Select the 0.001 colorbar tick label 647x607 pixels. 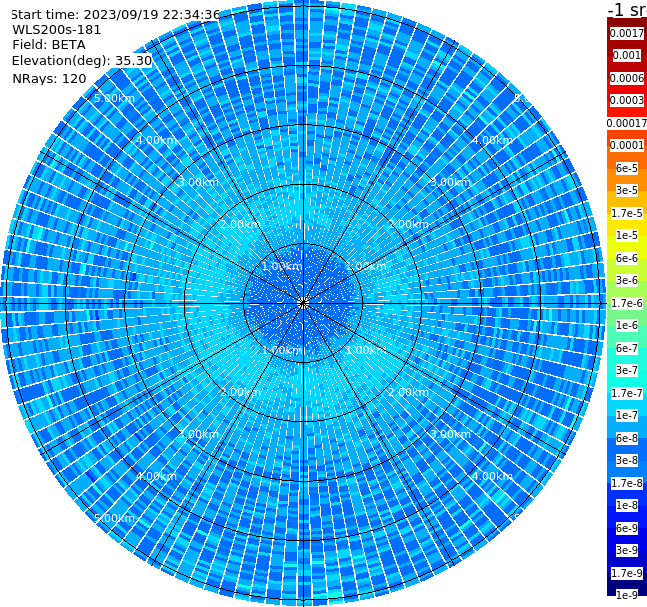tap(627, 55)
